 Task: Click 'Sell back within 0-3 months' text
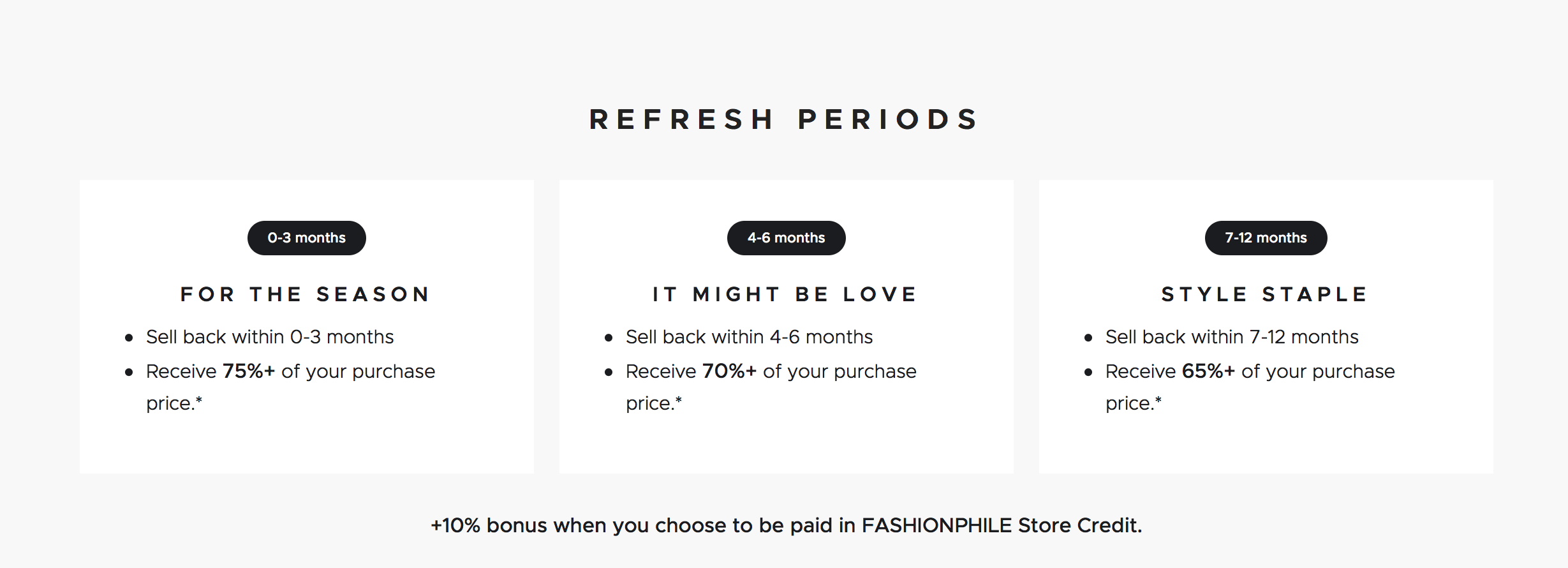pos(270,336)
